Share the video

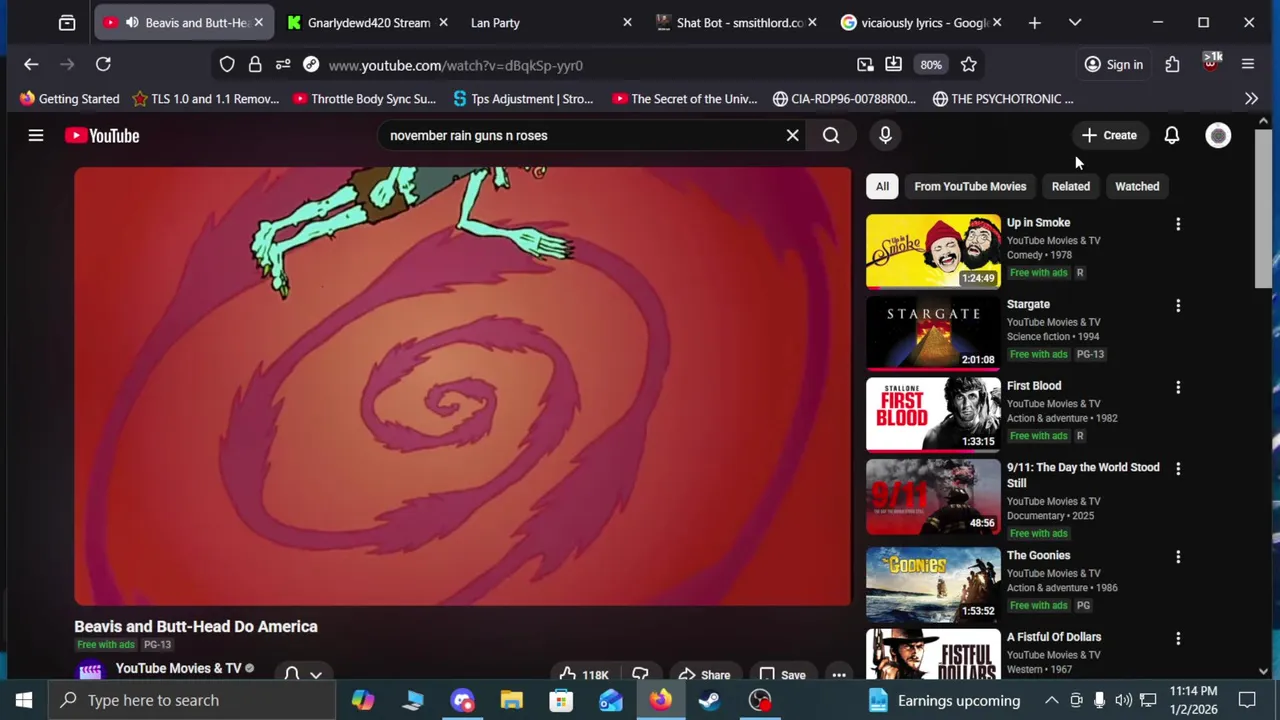click(x=704, y=674)
